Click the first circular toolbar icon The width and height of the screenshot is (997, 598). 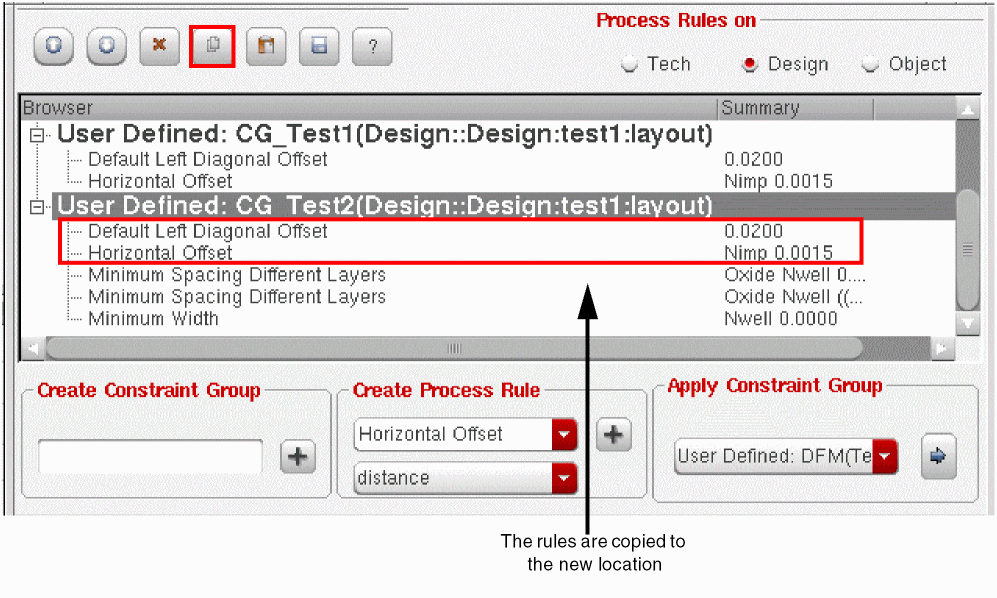pyautogui.click(x=53, y=46)
